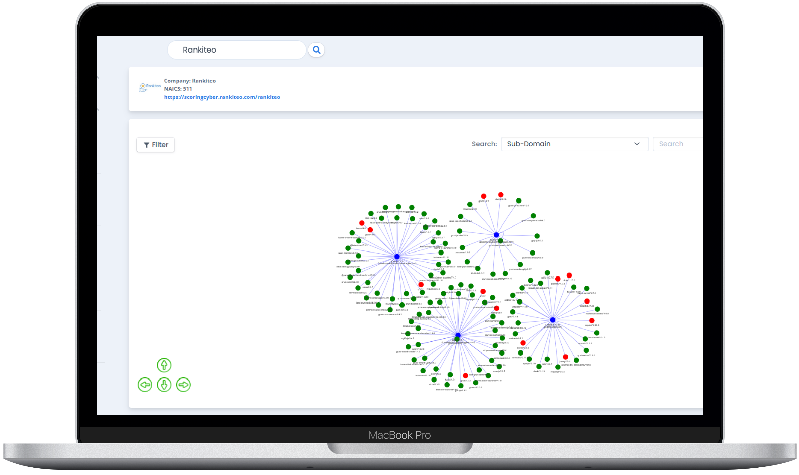
Task: Click the Rankiteo company logo
Action: coord(148,88)
